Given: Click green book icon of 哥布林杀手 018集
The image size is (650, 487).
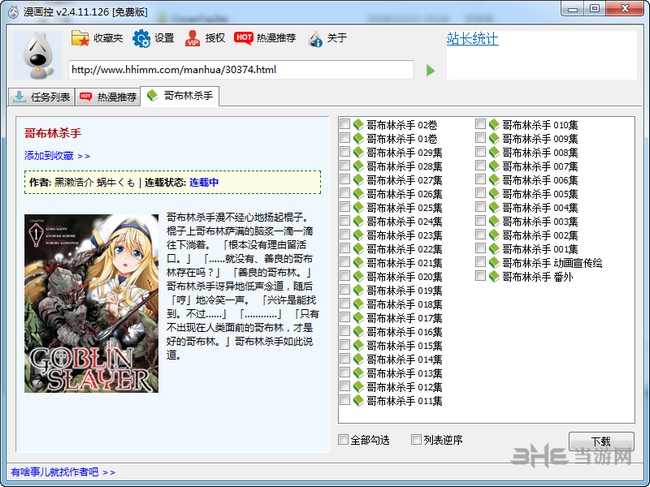Looking at the screenshot, I should (358, 304).
